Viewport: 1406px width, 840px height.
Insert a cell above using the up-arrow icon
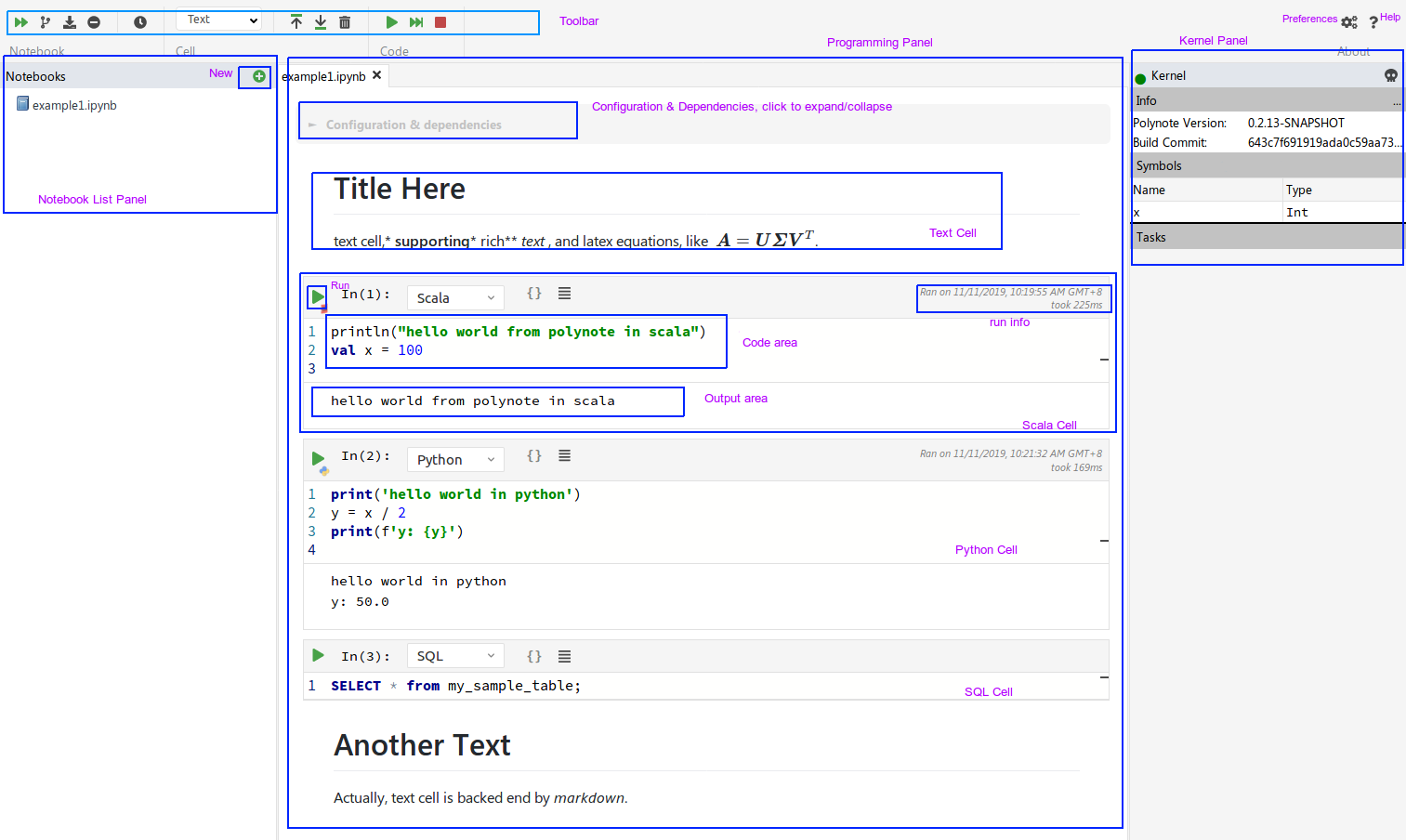296,22
